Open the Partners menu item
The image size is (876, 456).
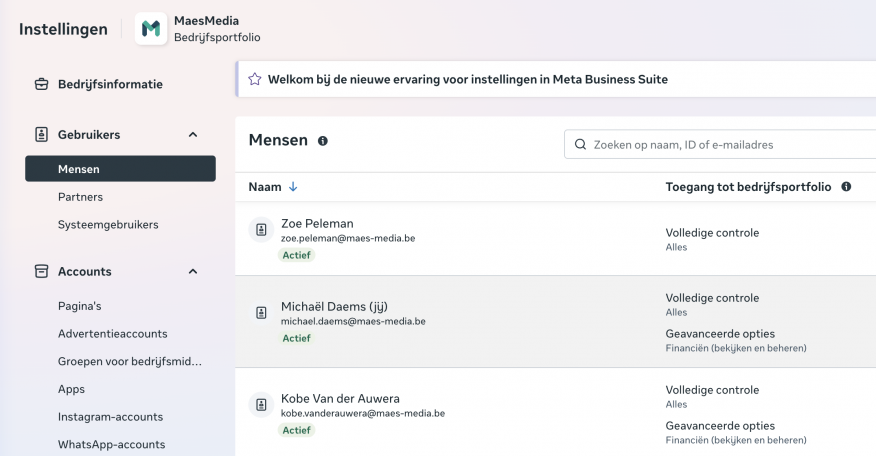(x=80, y=197)
